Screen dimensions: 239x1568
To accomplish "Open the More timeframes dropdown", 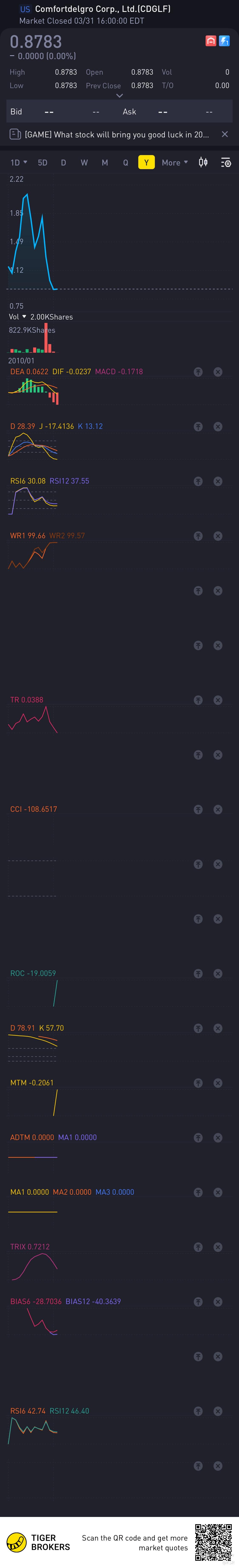I will (x=175, y=163).
